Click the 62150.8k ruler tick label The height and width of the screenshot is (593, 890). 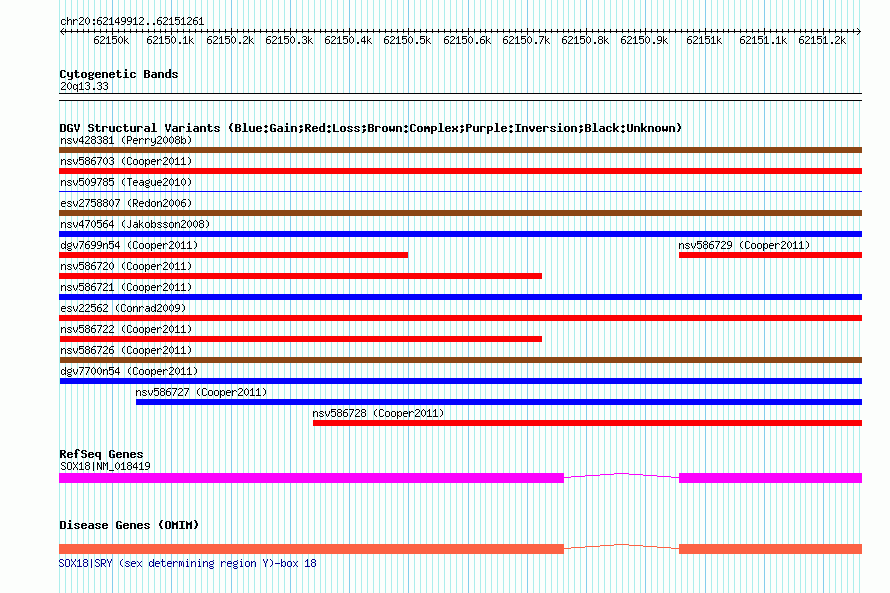point(585,40)
